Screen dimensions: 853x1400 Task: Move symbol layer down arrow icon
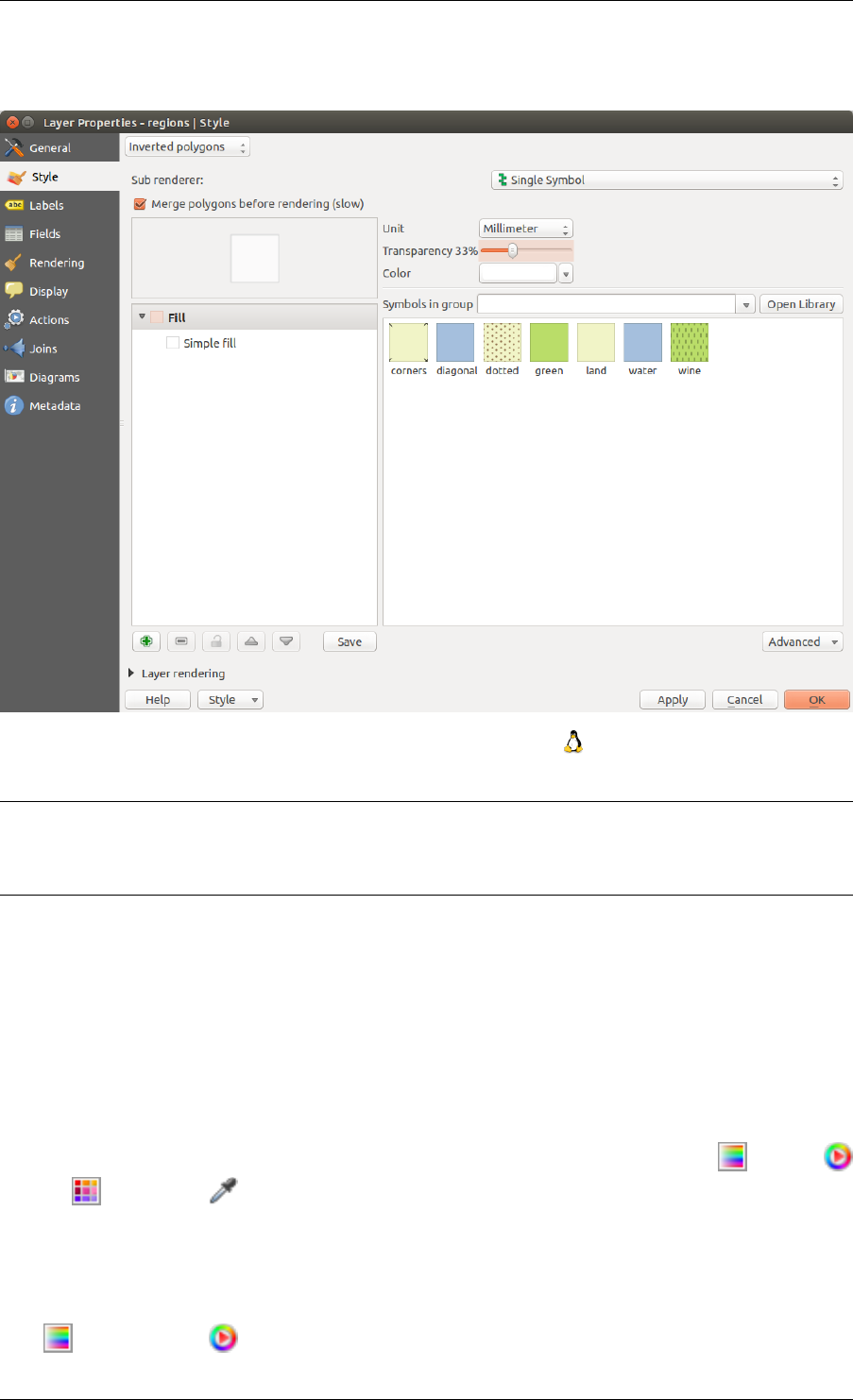286,641
